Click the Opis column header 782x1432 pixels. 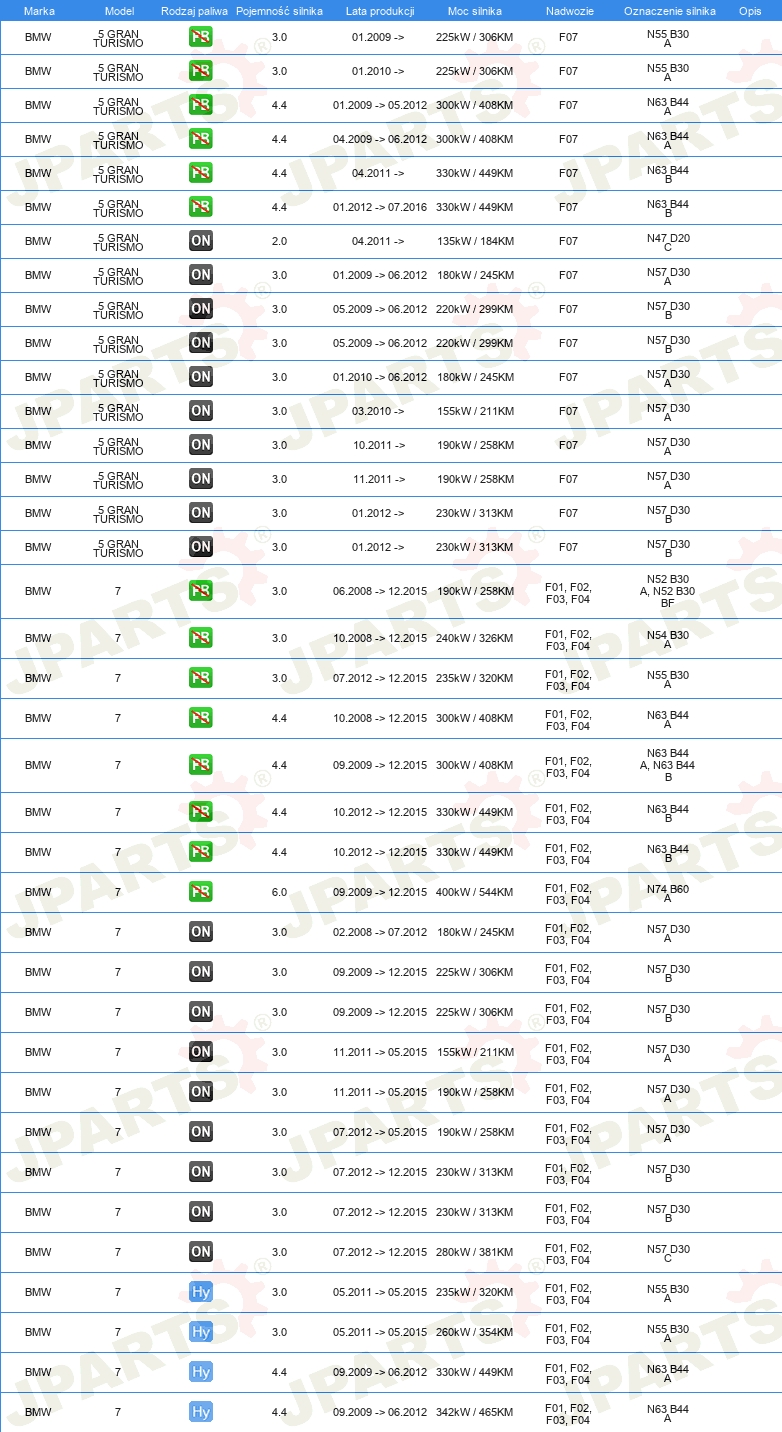[x=750, y=11]
